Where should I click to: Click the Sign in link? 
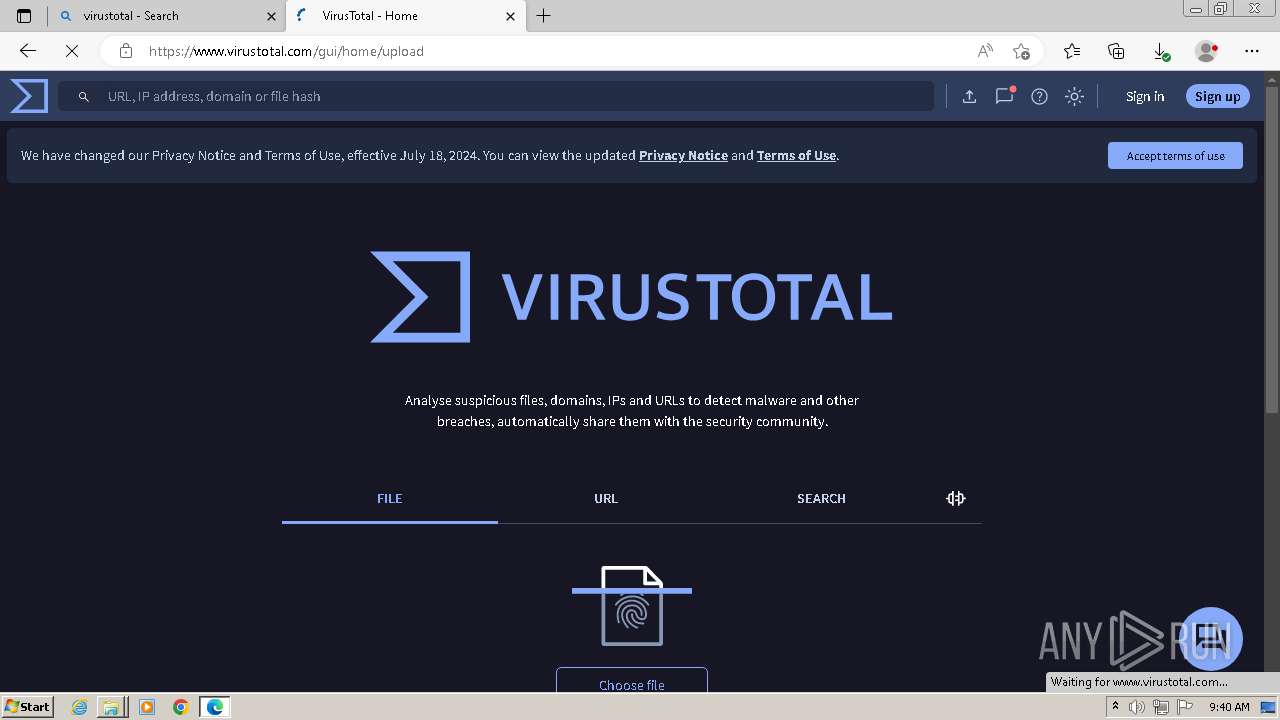tap(1145, 96)
